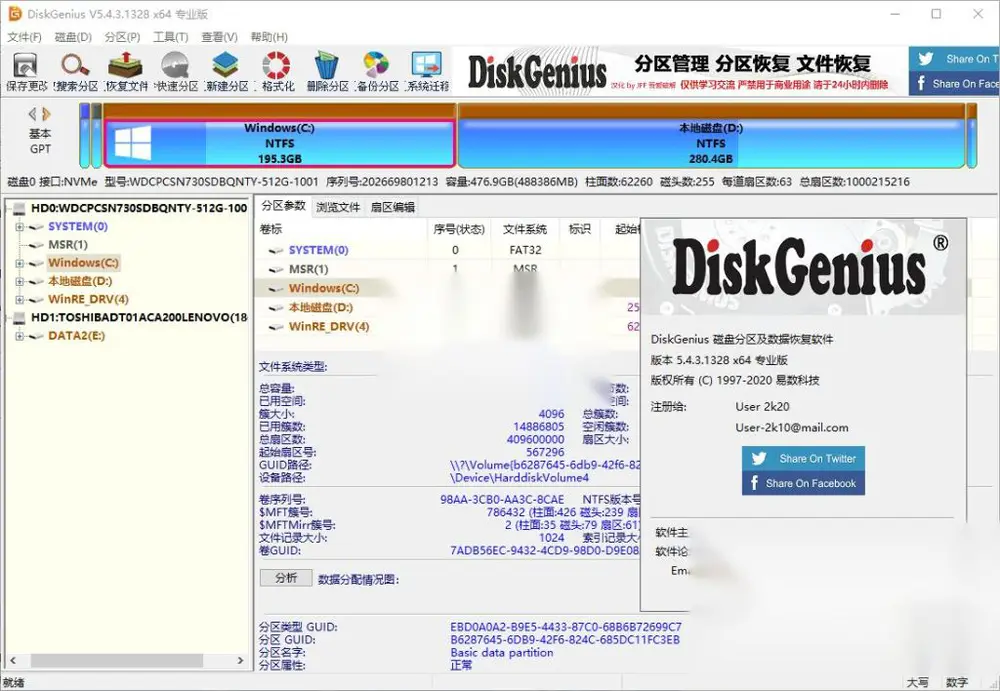The height and width of the screenshot is (691, 1000).
Task: Open the 查看(V) menu
Action: pos(219,37)
